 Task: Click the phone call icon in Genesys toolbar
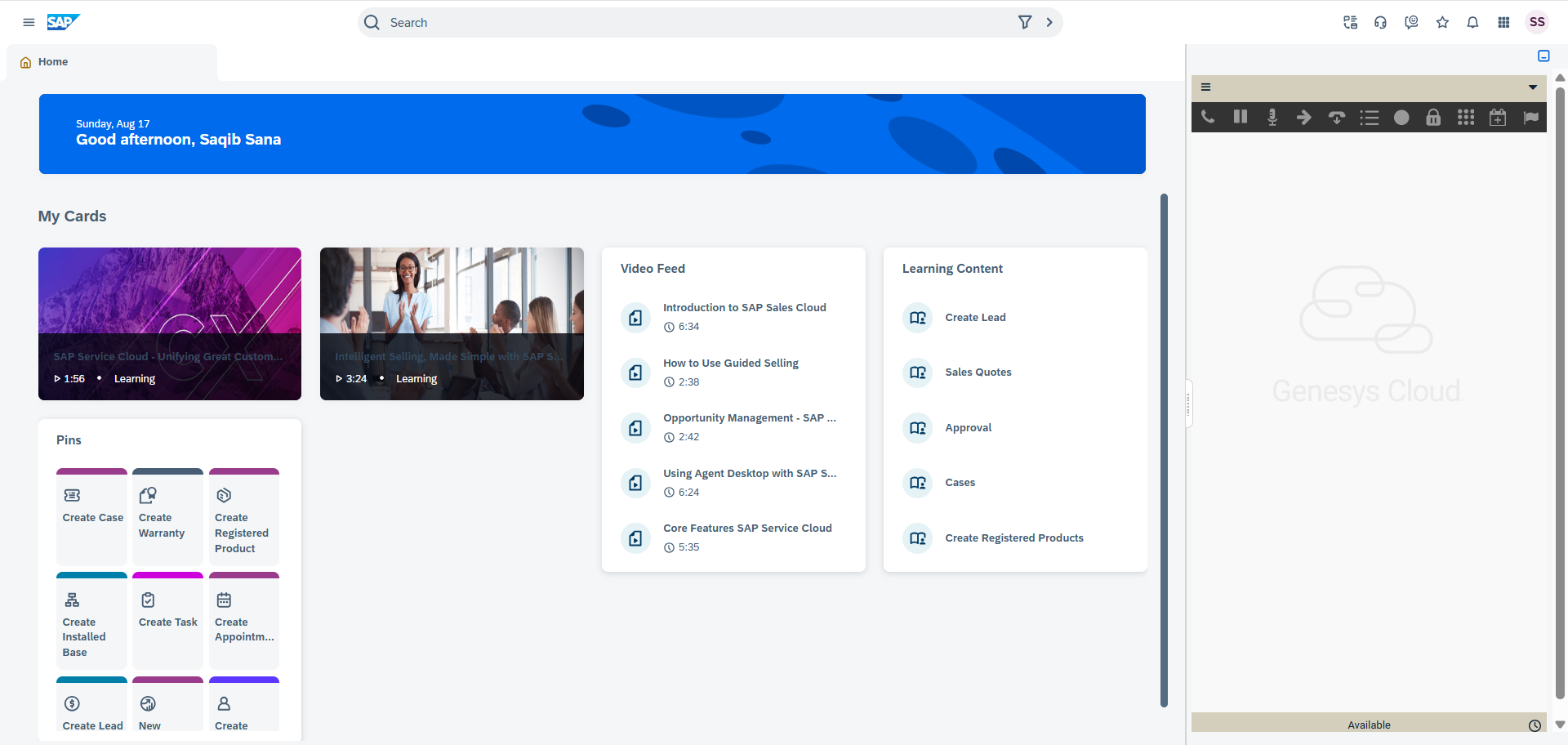click(x=1208, y=117)
